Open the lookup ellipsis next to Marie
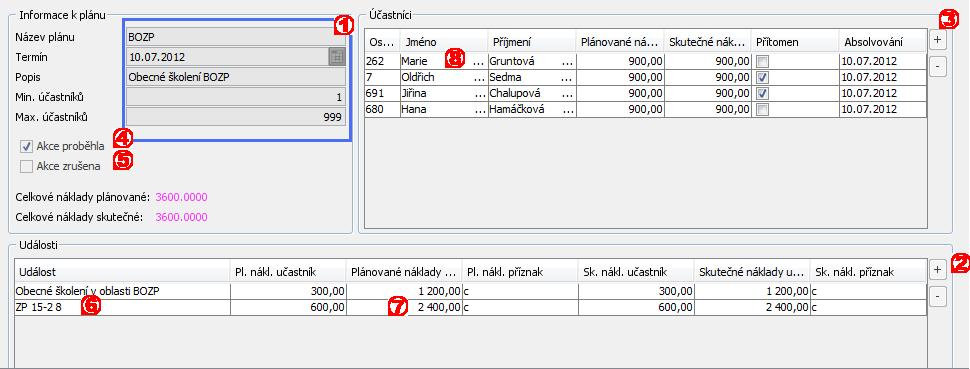 (x=479, y=61)
